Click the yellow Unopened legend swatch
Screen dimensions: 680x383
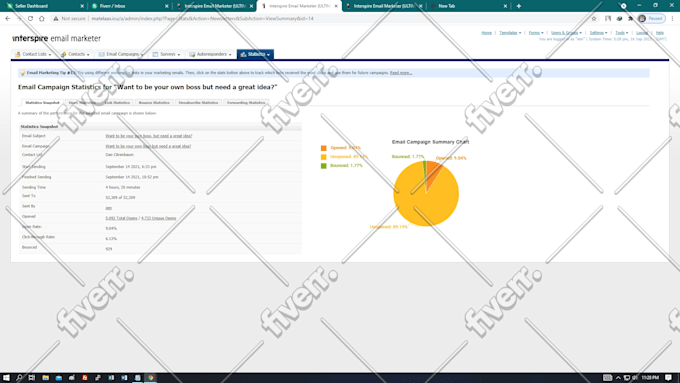pyautogui.click(x=324, y=157)
